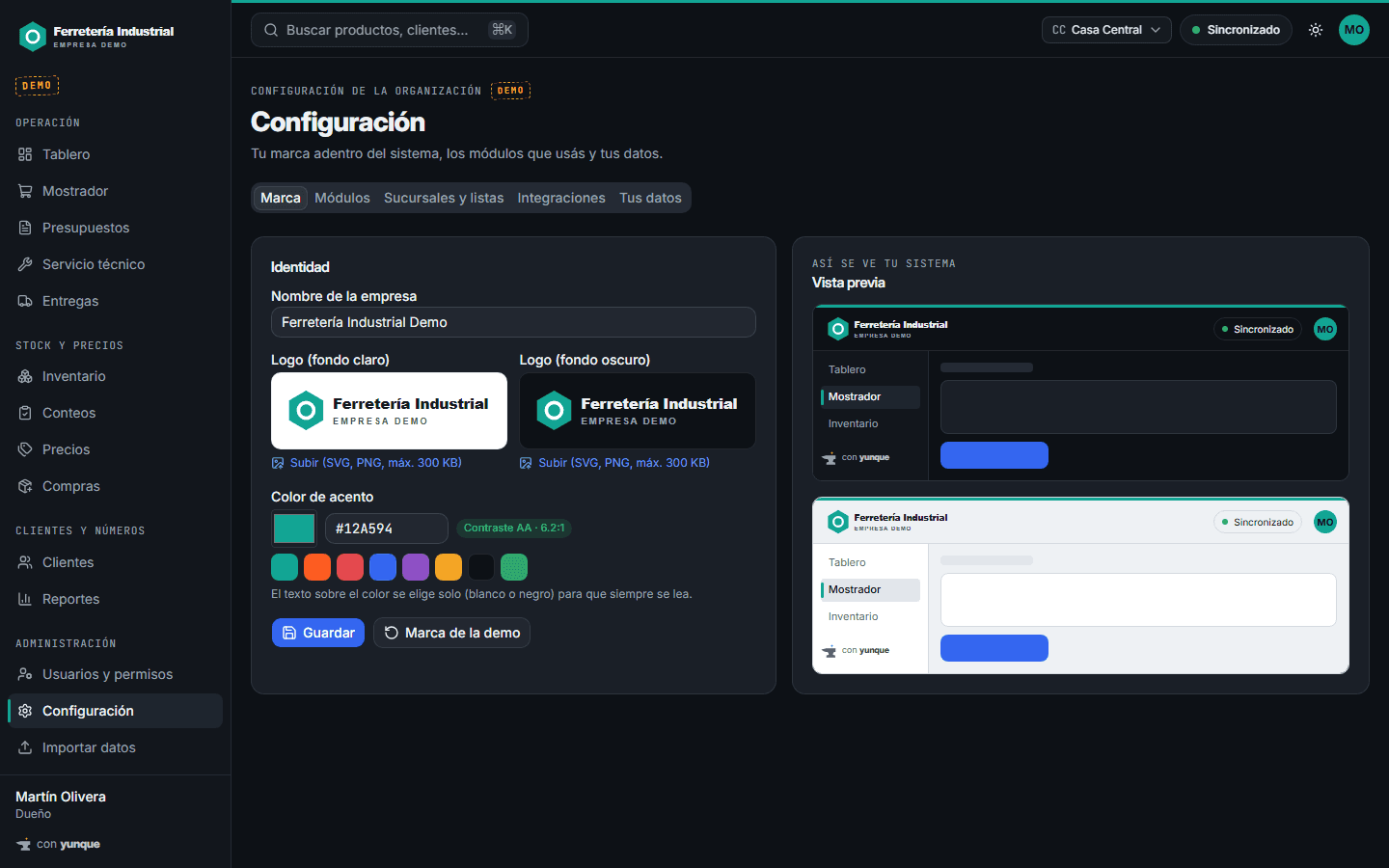Select the orange accent swatch
The height and width of the screenshot is (868, 1389).
tap(317, 567)
